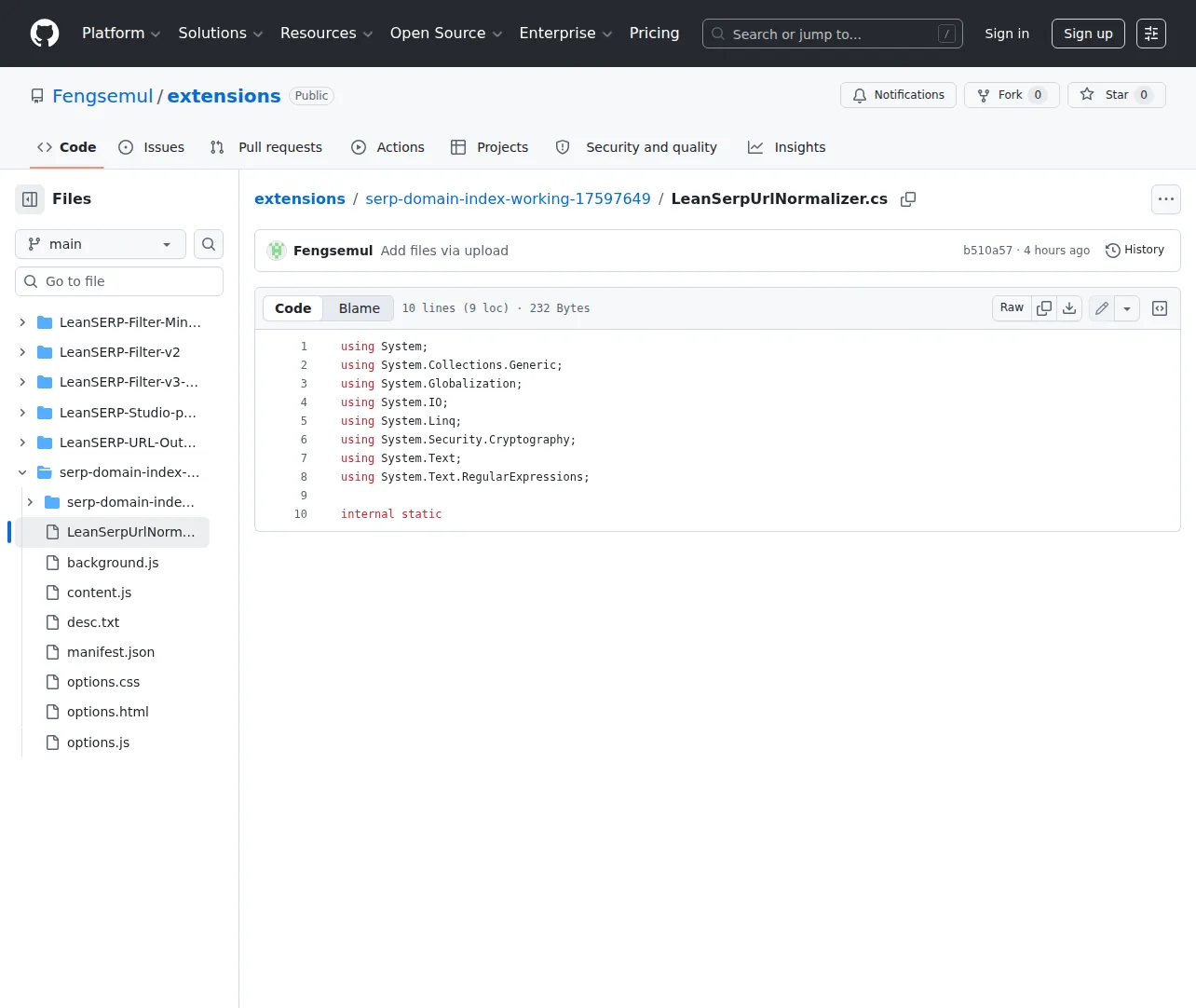Click the extensions breadcrumb link

click(300, 199)
